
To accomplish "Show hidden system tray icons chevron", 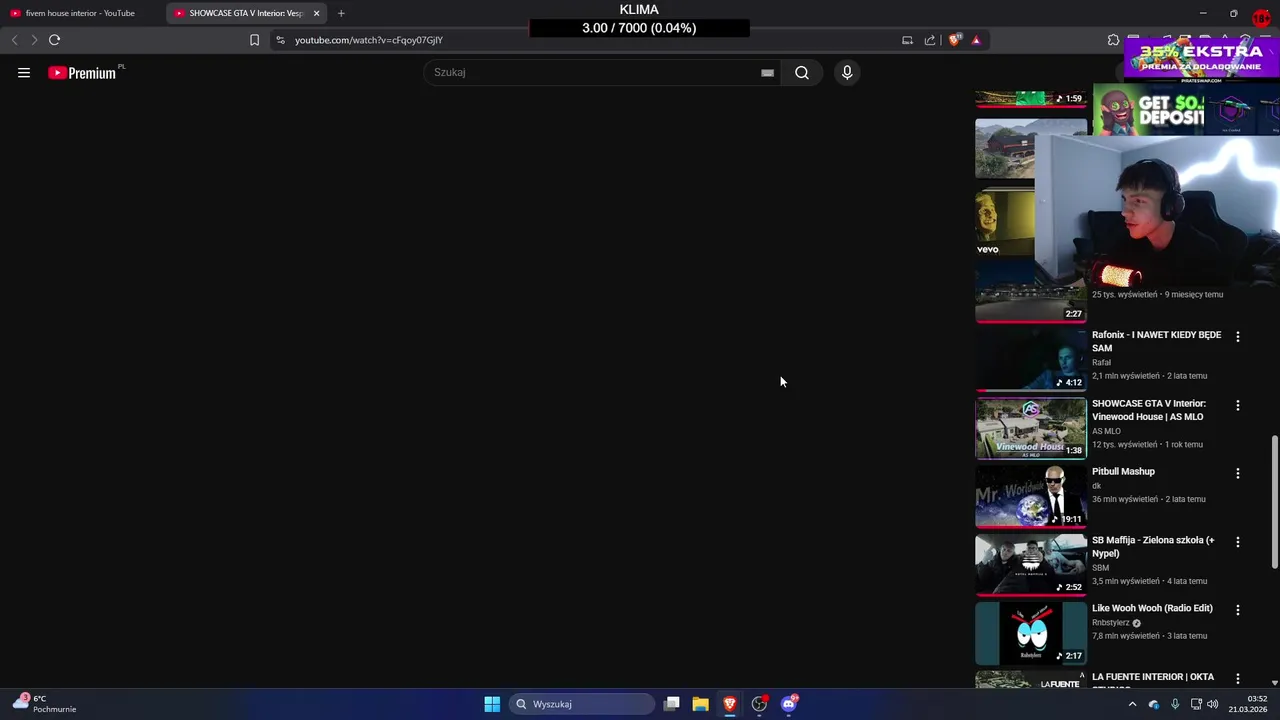I will click(1132, 704).
